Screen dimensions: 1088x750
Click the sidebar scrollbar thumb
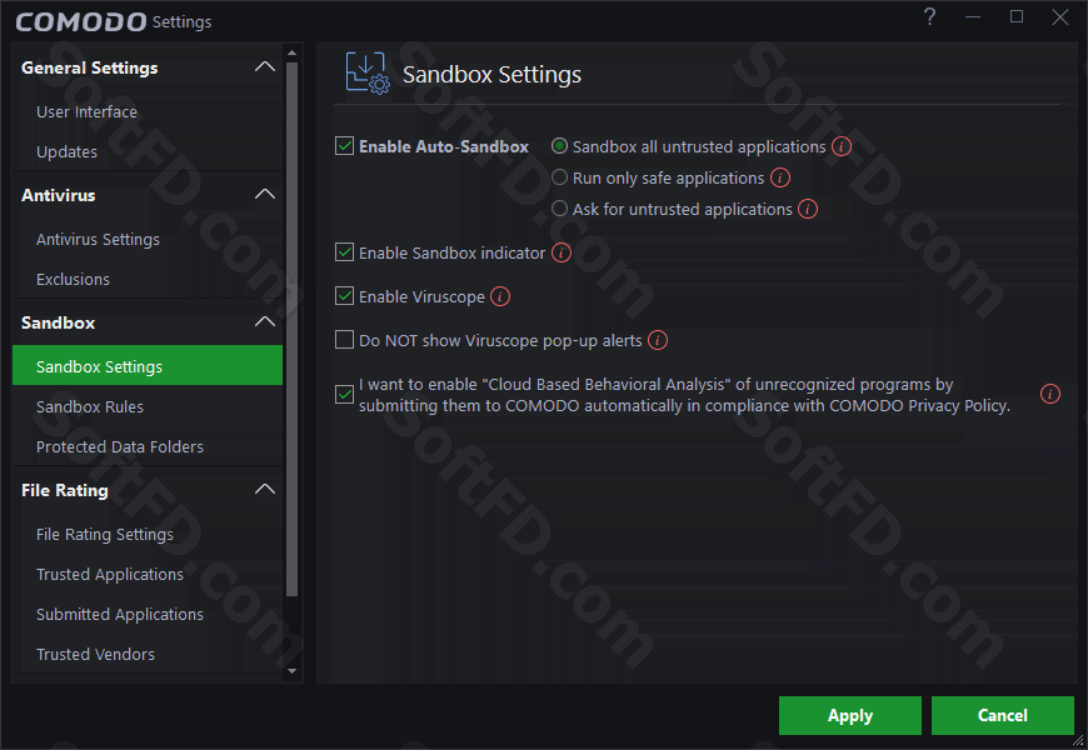point(292,329)
